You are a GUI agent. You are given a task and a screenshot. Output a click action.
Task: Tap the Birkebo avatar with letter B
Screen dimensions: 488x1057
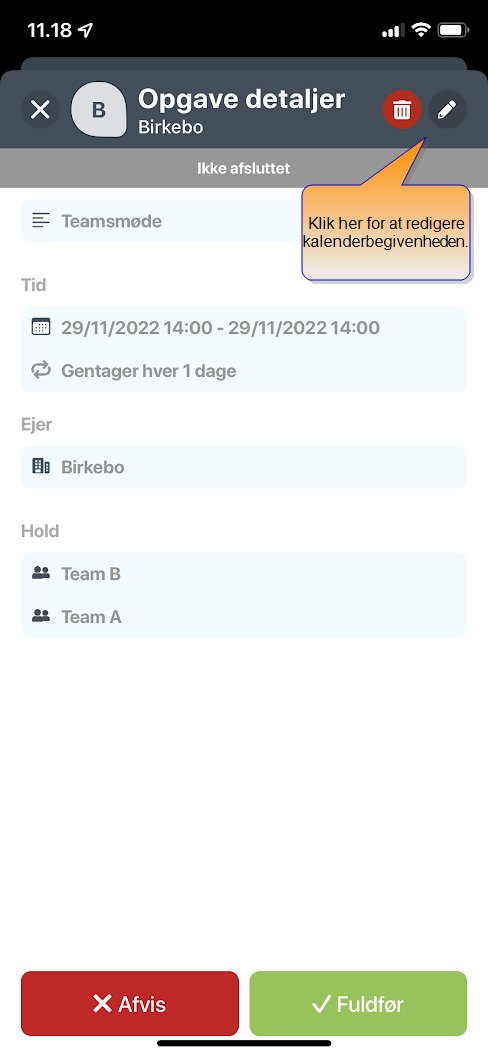98,110
